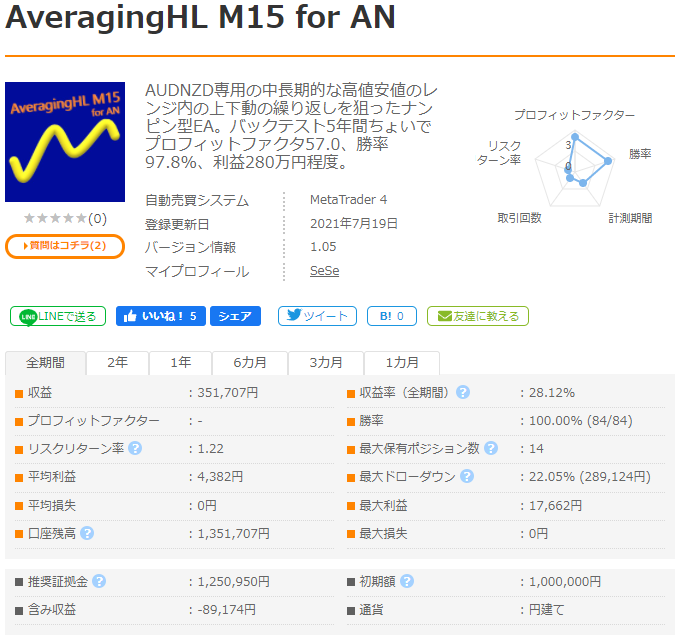Click the 22.05% (289,124円) drawdown value
This screenshot has width=680, height=635.
tap(590, 477)
